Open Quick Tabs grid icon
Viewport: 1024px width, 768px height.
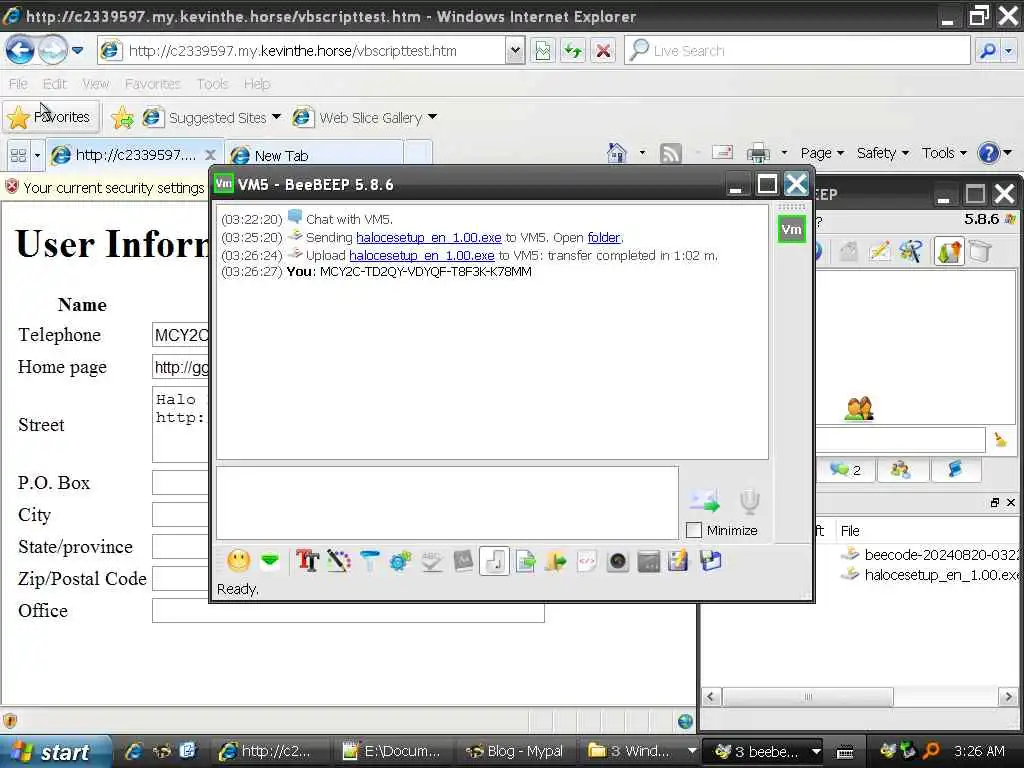[x=18, y=155]
